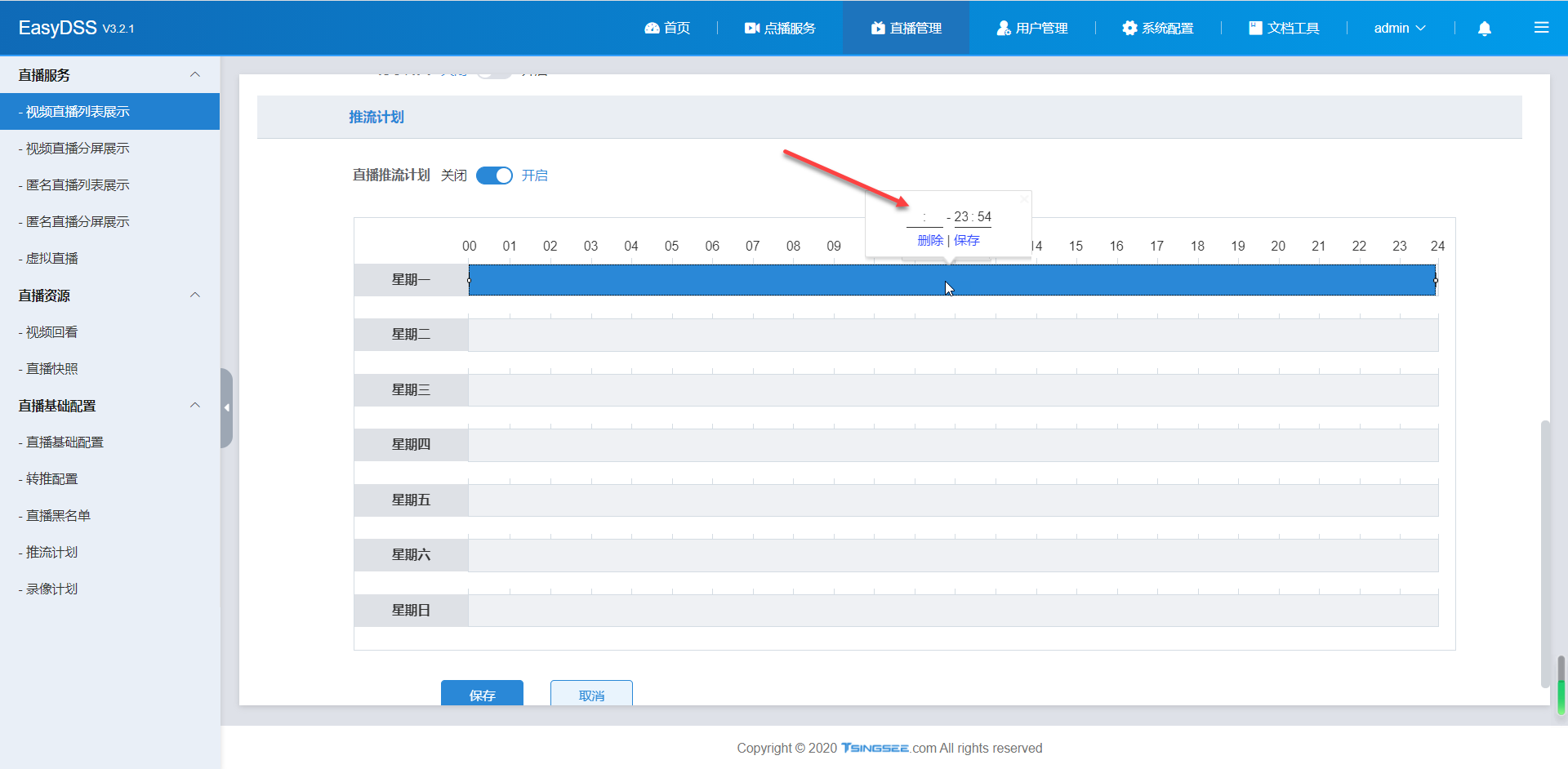The width and height of the screenshot is (1568, 769).
Task: Click the 开启 label beside switch
Action: tap(535, 176)
